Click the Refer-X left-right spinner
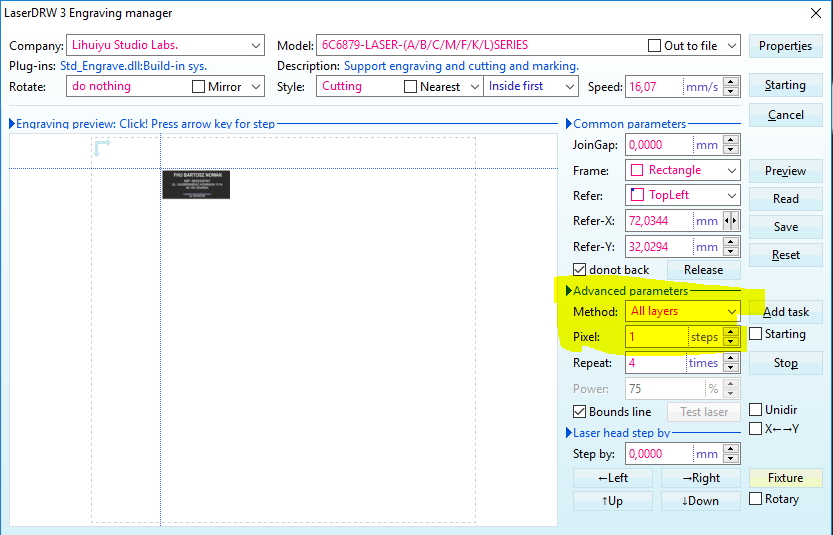Viewport: 833px width, 535px height. point(731,220)
